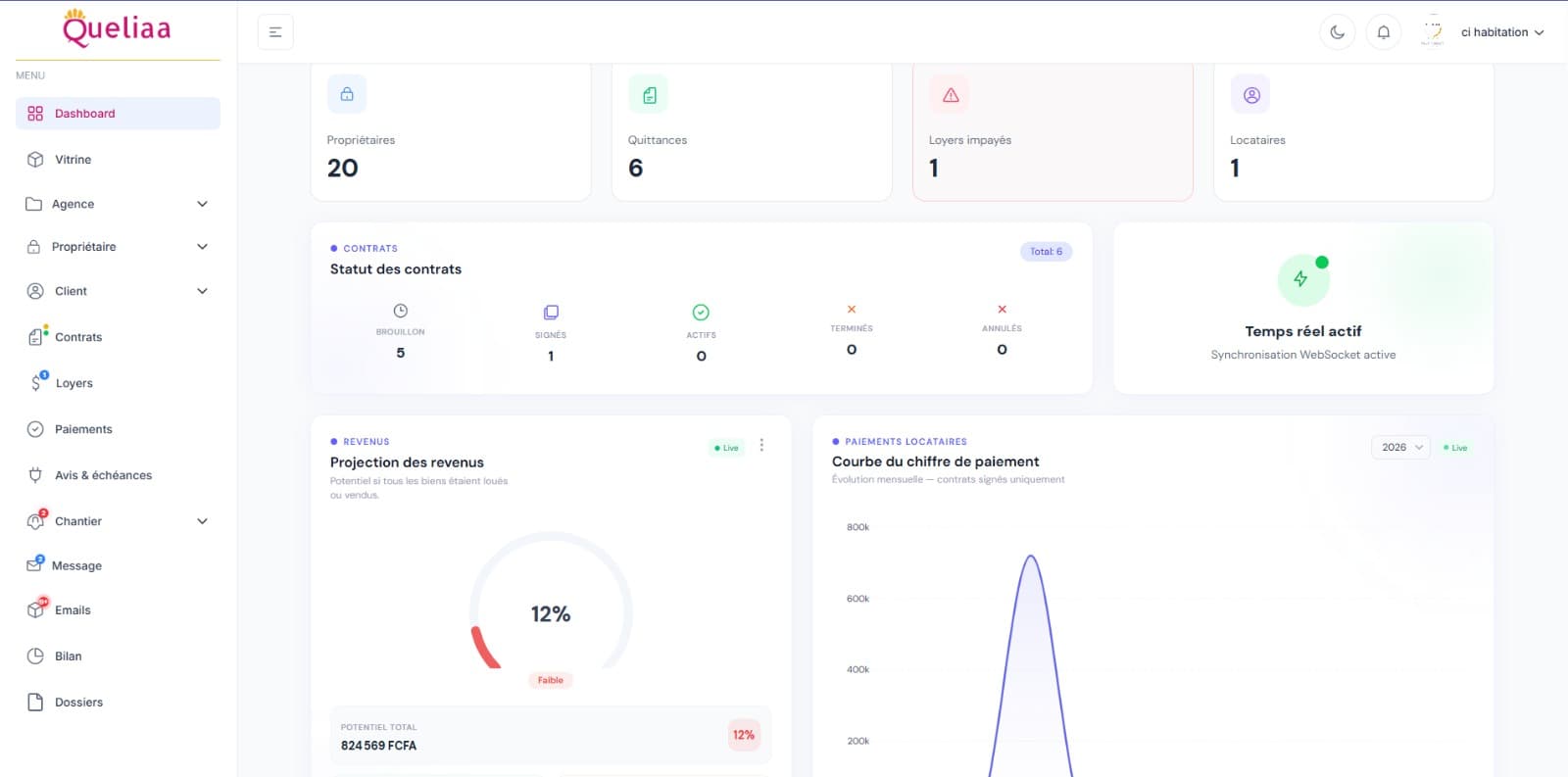Image resolution: width=1568 pixels, height=777 pixels.
Task: Click the Total: 6 contracts badge
Action: [x=1046, y=252]
